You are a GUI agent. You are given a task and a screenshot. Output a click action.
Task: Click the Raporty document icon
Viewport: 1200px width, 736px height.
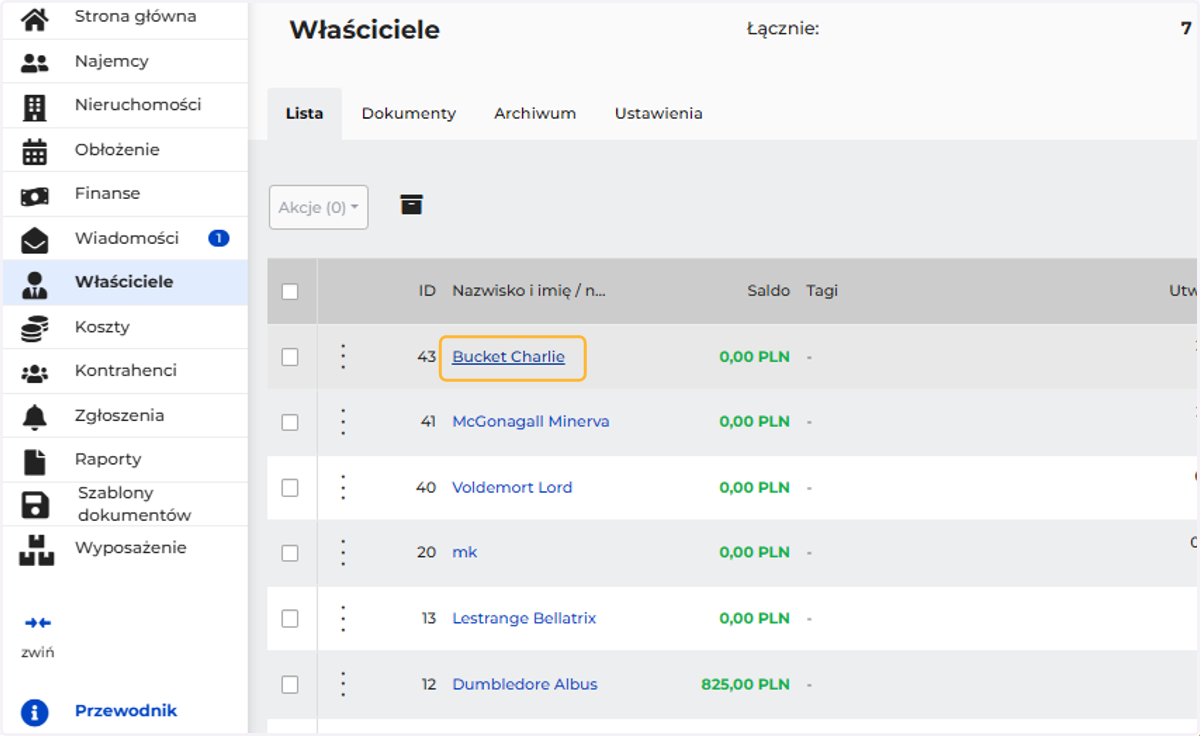tap(35, 461)
